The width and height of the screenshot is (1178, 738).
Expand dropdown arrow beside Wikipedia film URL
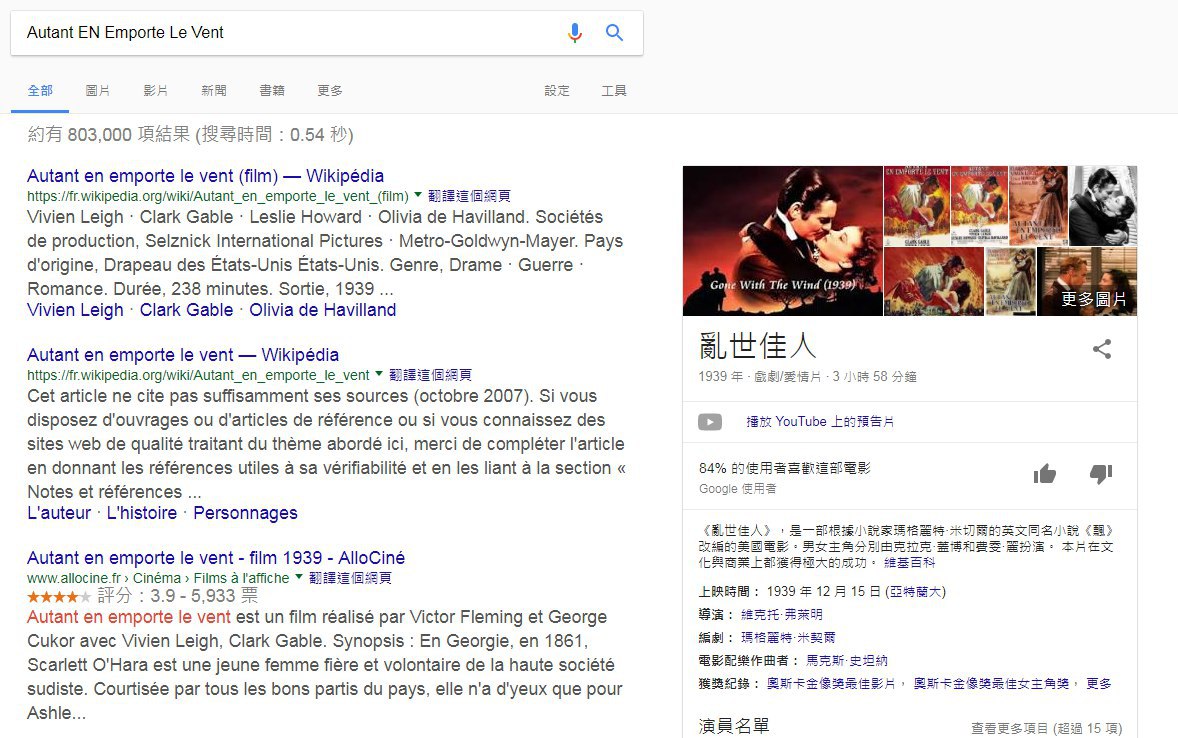(x=418, y=195)
